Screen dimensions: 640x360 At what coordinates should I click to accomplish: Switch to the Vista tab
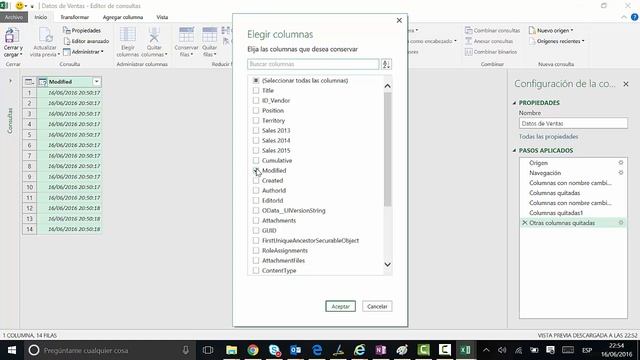point(162,17)
